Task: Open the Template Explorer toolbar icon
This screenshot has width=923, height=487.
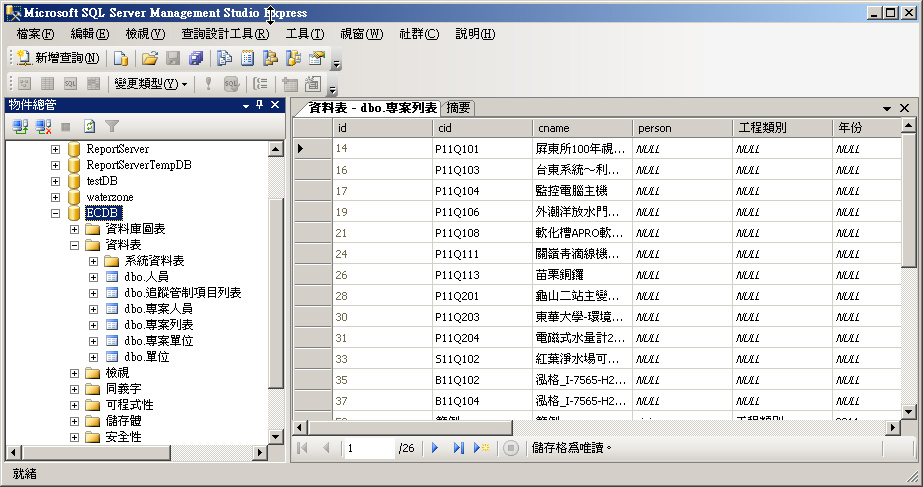Action: tap(293, 58)
